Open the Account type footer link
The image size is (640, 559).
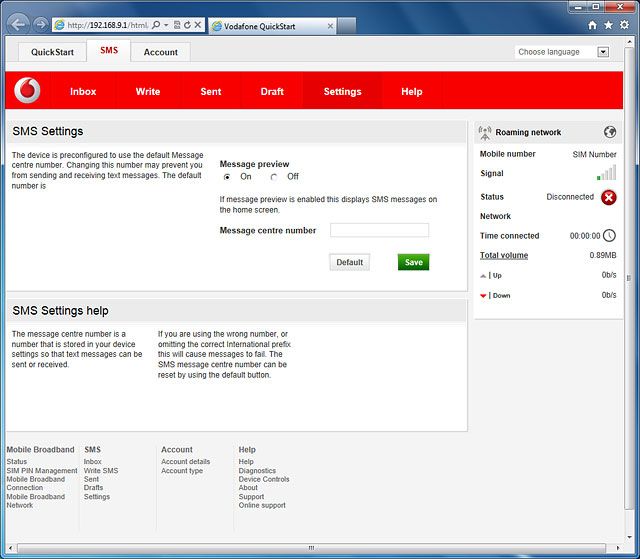[x=182, y=470]
